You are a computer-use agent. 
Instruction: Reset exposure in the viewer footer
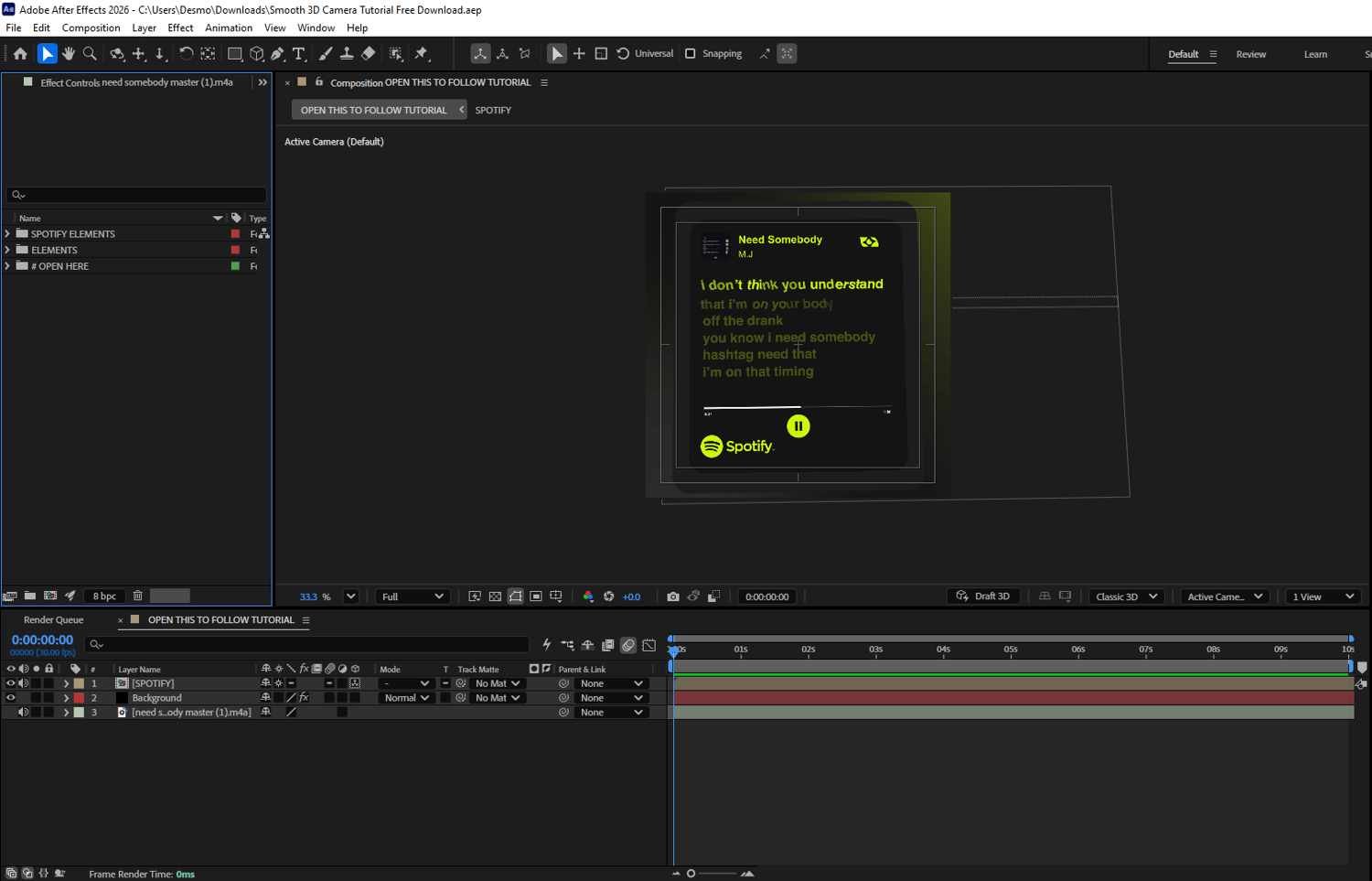(x=609, y=596)
